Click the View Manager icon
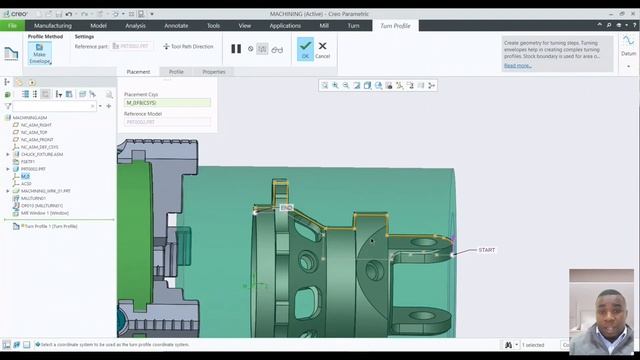Viewport: 640px width, 360px height. point(389,85)
